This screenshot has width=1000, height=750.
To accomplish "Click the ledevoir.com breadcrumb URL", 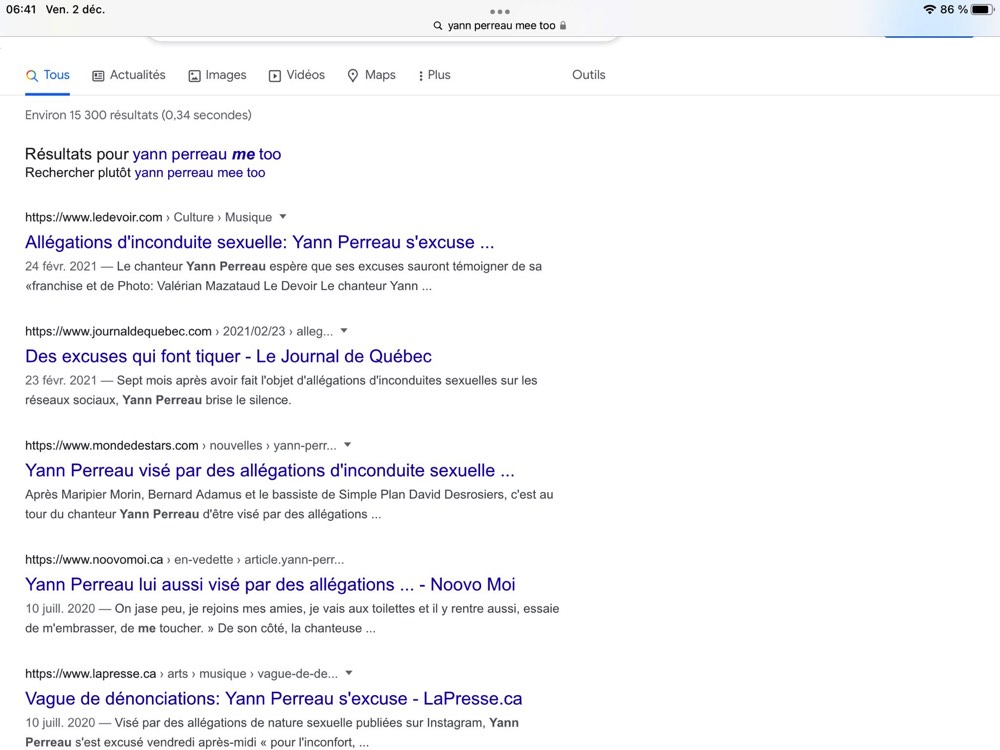I will pyautogui.click(x=149, y=217).
